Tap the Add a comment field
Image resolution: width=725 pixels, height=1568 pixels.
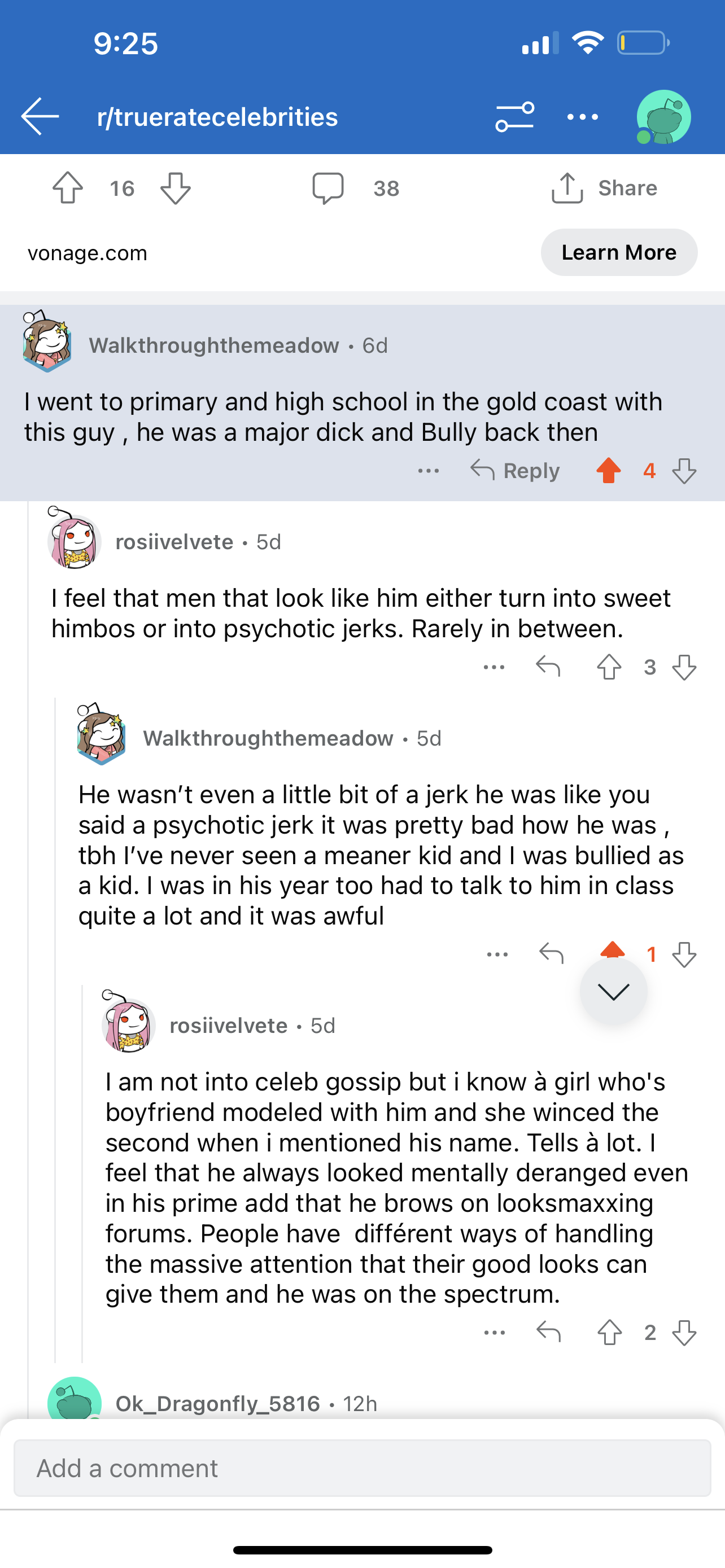362,1468
